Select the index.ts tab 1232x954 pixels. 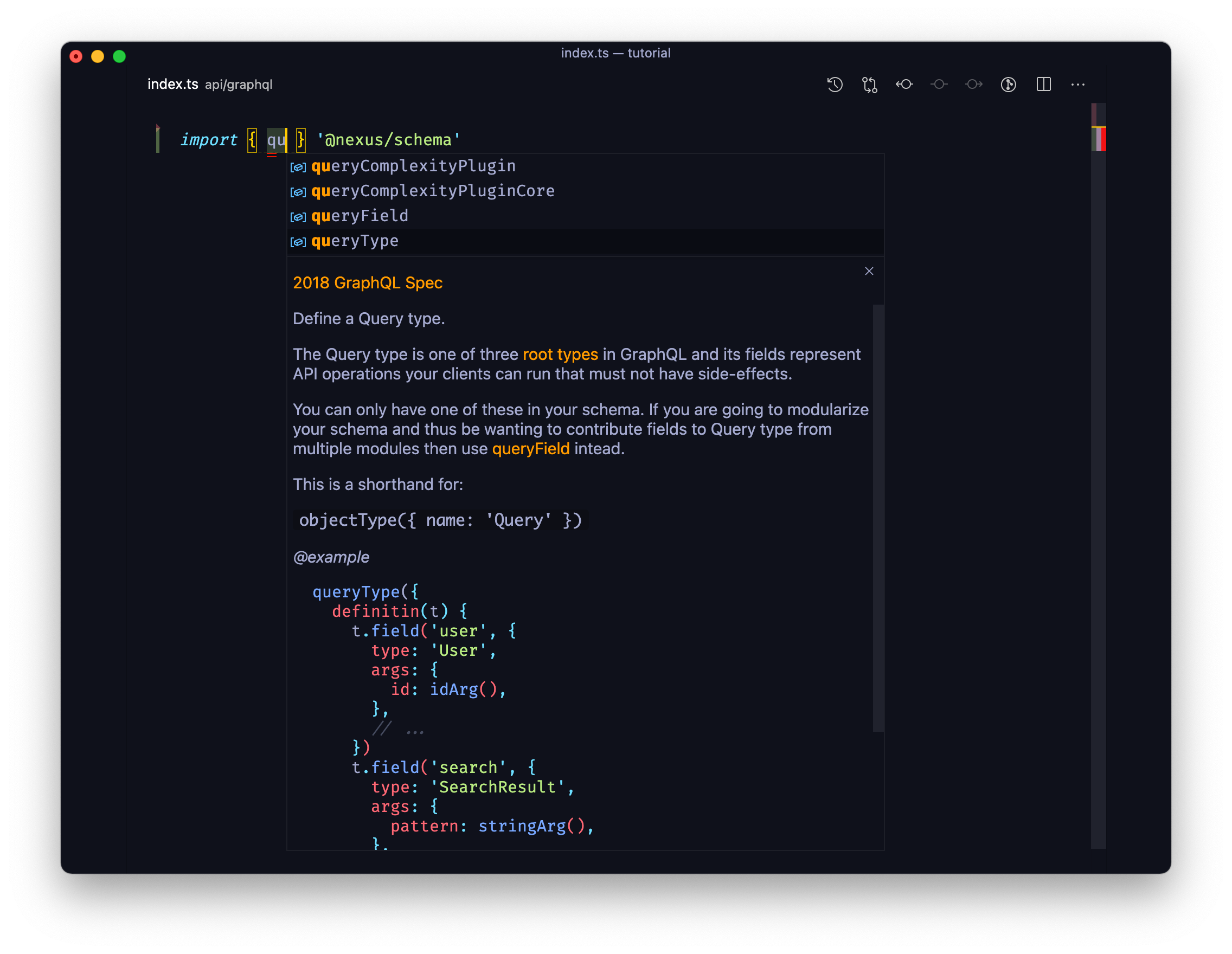(172, 84)
